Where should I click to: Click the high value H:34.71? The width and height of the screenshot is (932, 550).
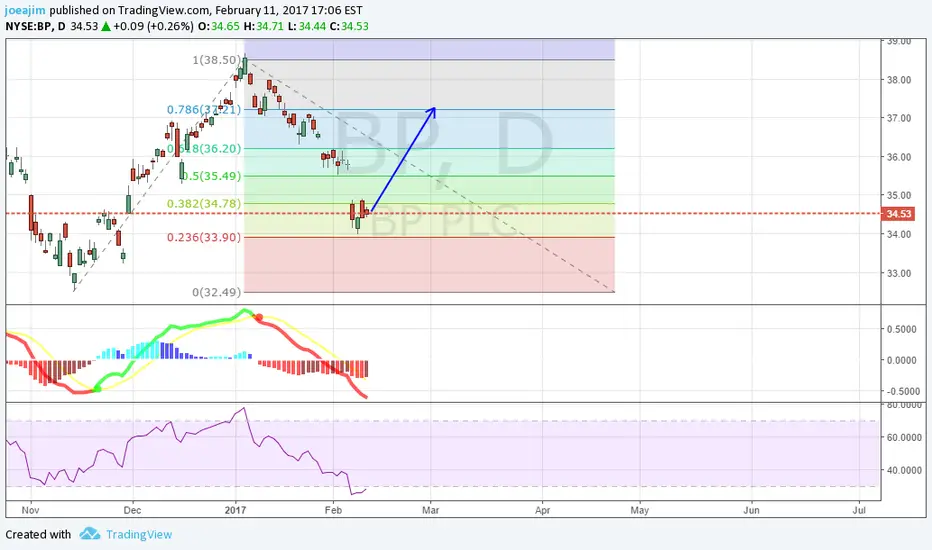pyautogui.click(x=263, y=26)
